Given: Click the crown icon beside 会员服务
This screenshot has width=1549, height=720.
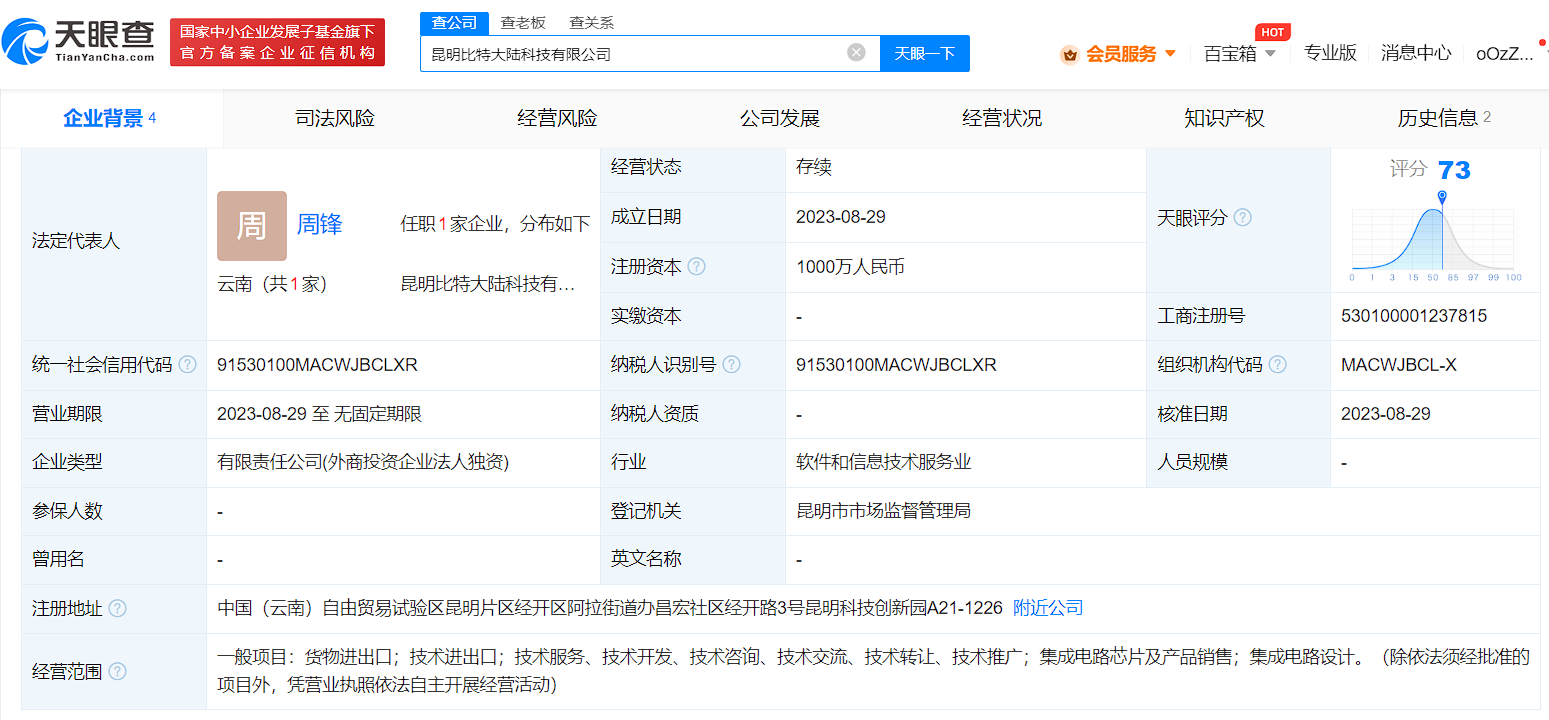Looking at the screenshot, I should point(1070,54).
